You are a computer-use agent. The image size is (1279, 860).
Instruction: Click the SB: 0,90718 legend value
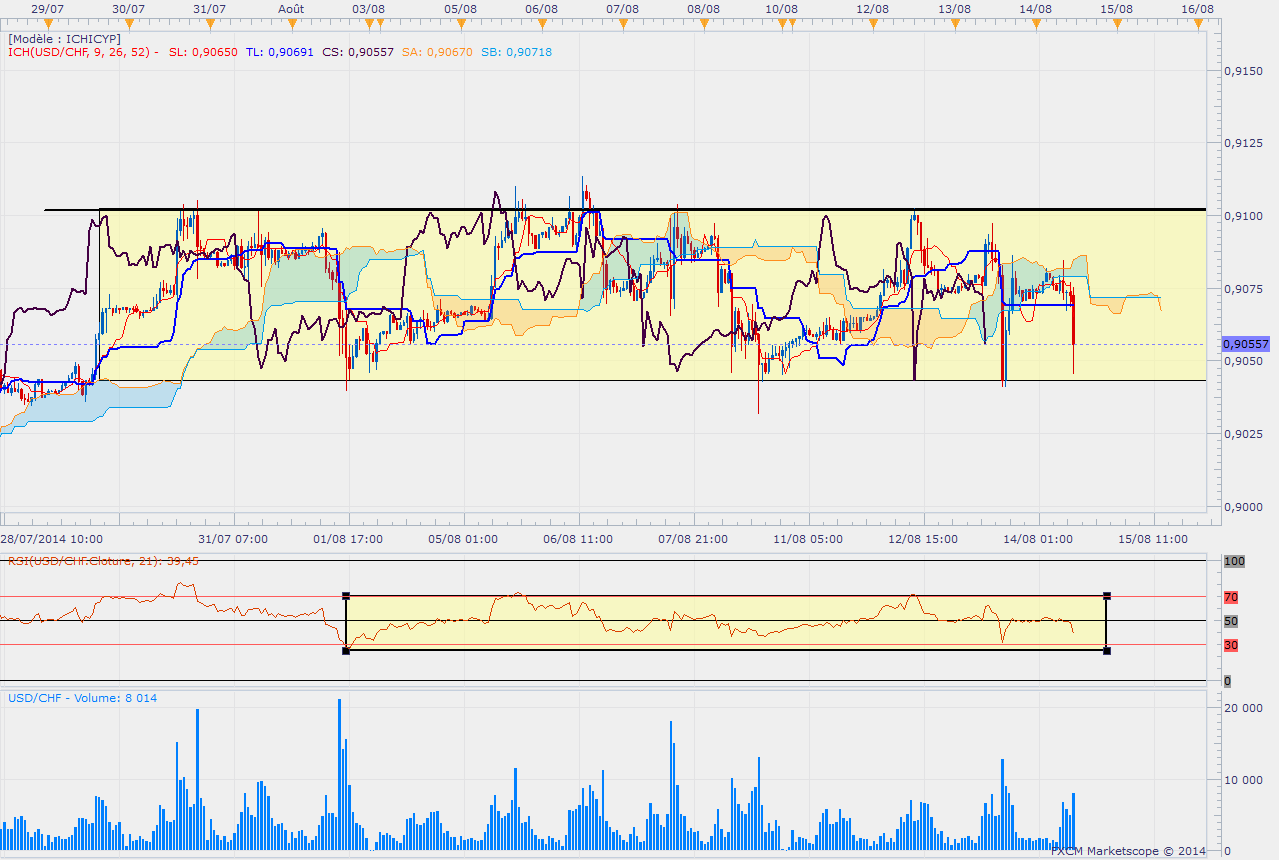[x=518, y=52]
